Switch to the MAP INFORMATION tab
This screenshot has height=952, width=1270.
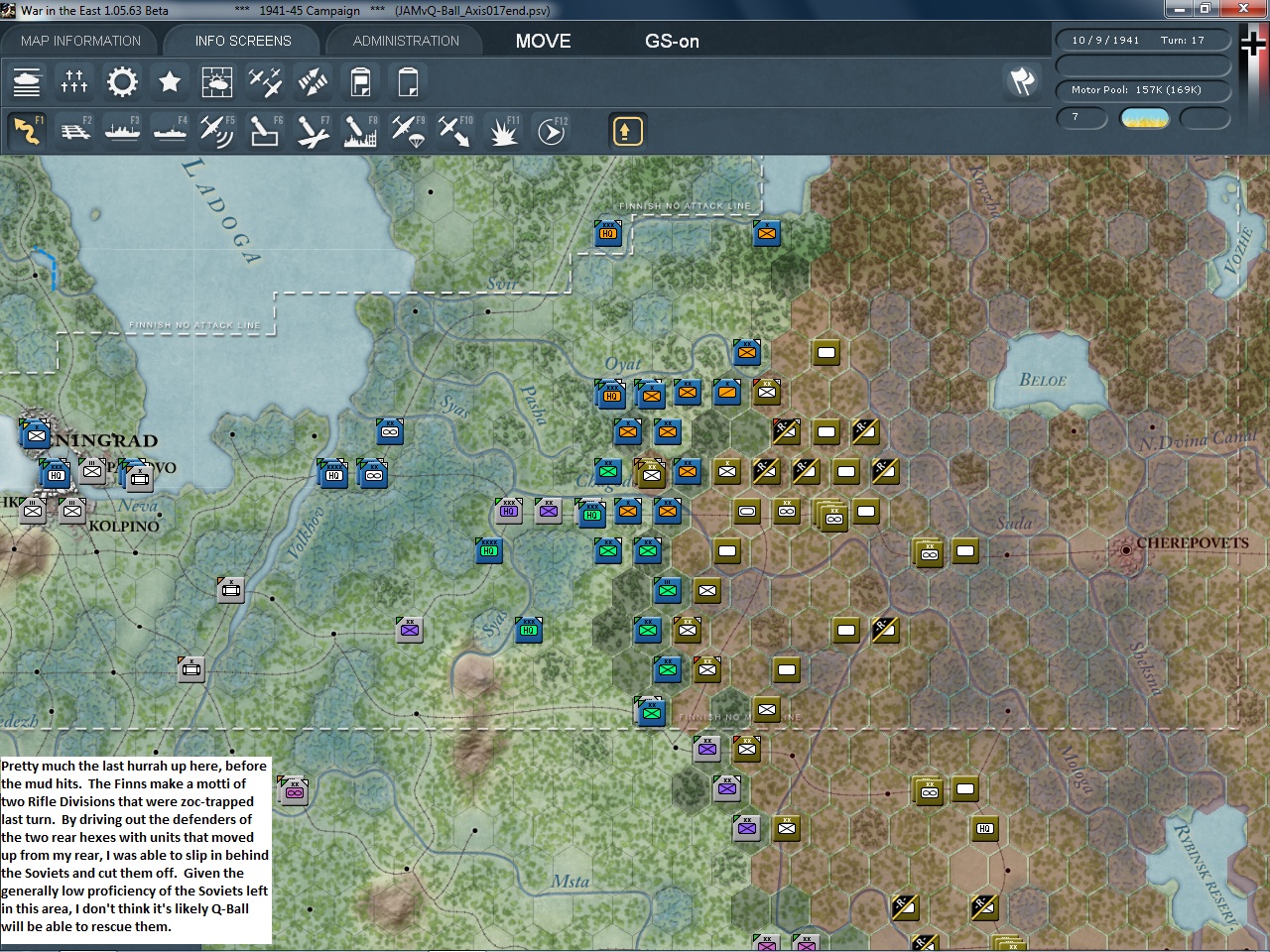click(81, 41)
